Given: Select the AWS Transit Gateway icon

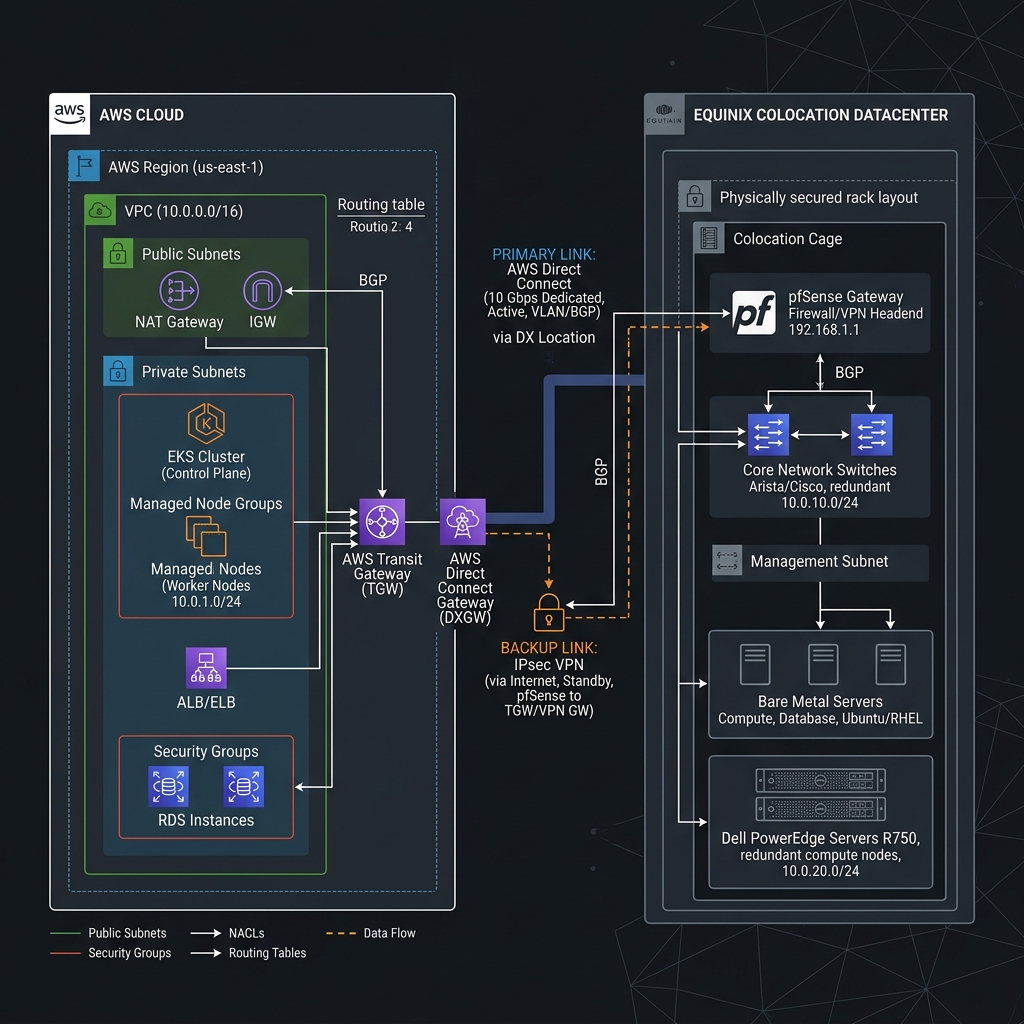Looking at the screenshot, I should [382, 522].
